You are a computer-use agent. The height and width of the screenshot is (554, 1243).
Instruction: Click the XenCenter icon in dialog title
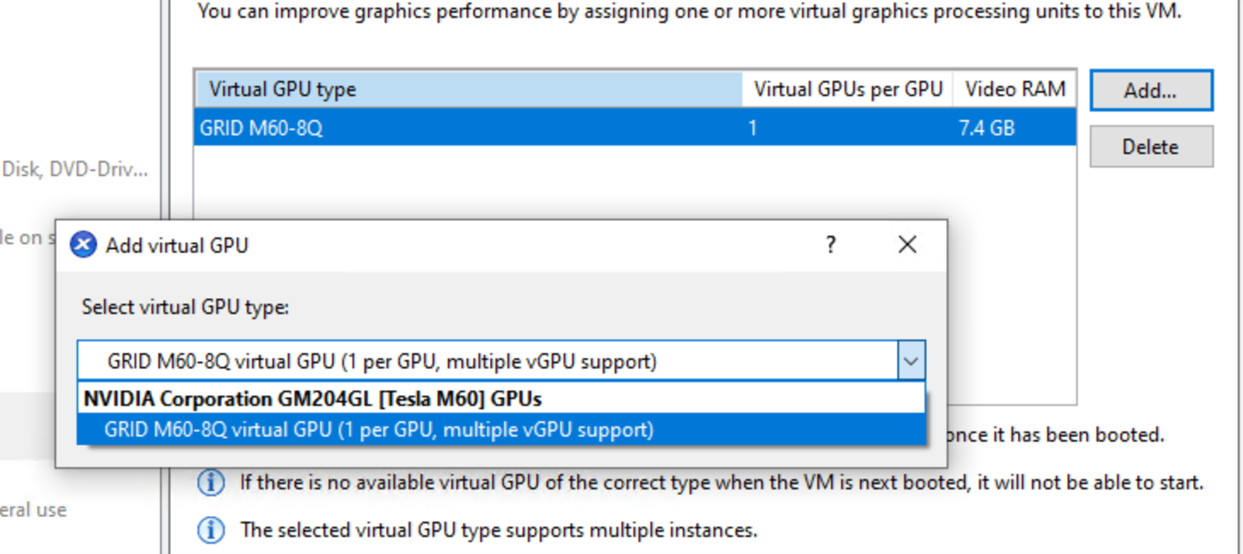point(83,244)
